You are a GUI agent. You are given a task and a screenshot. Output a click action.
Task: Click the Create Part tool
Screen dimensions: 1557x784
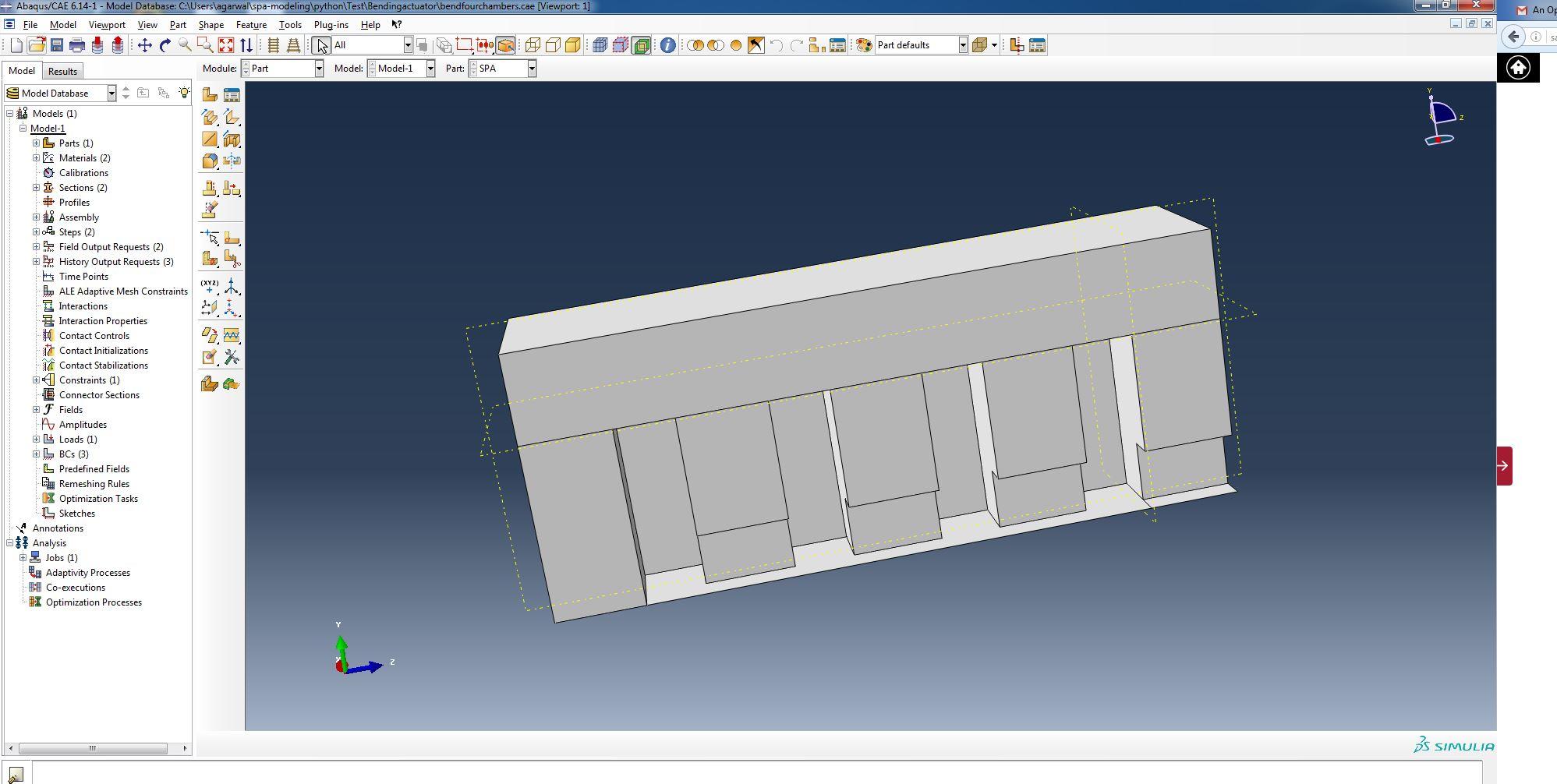click(210, 95)
